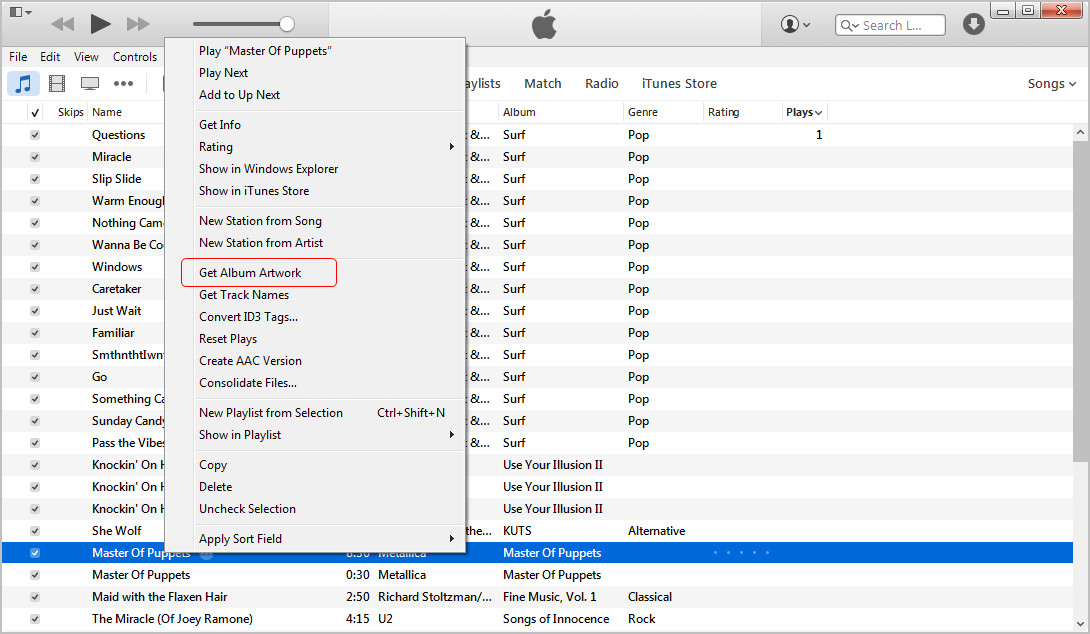Select Add to Up Next
Viewport: 1090px width, 634px height.
pyautogui.click(x=239, y=95)
